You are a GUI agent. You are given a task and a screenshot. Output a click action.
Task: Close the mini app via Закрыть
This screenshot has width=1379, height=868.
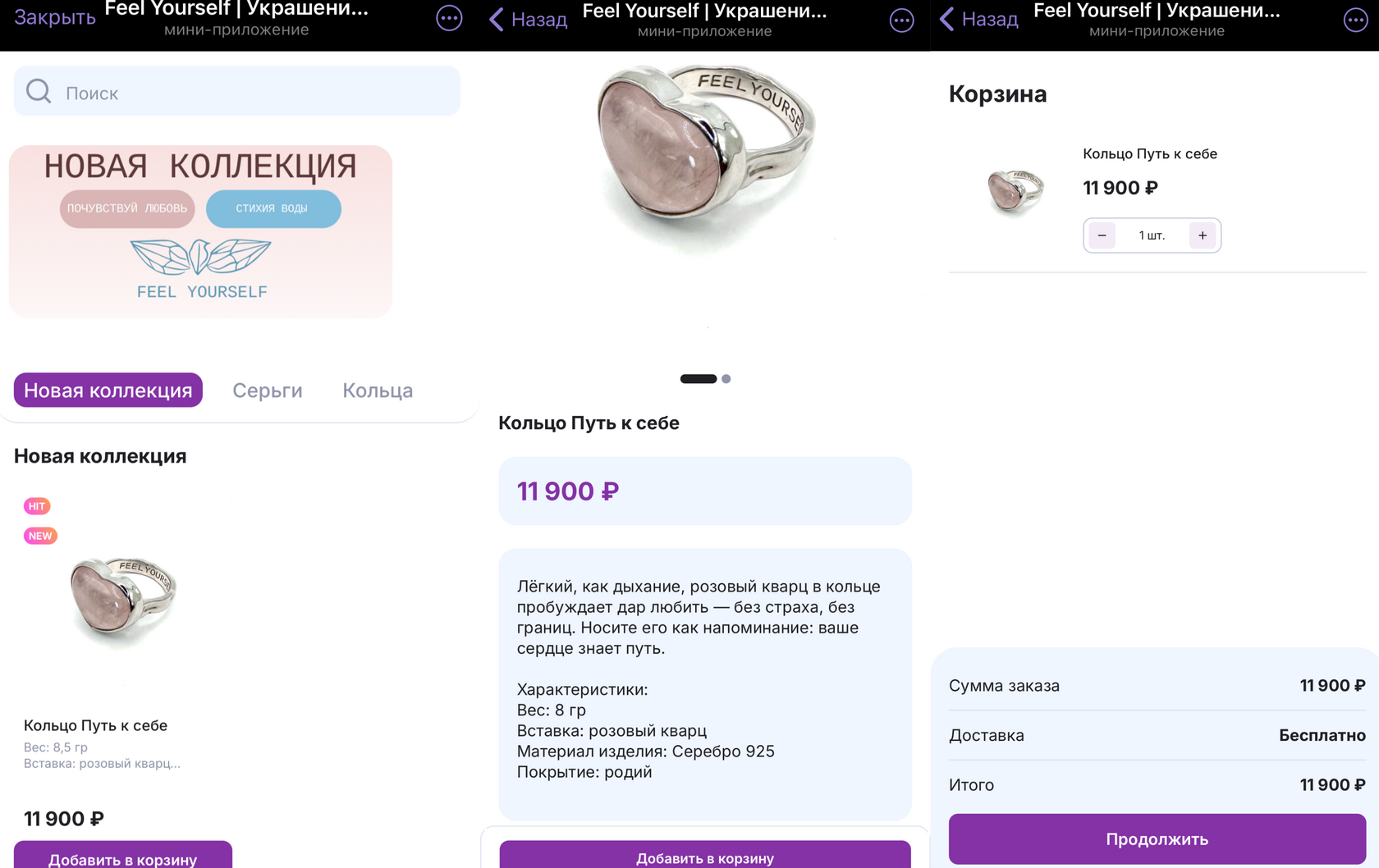coord(55,17)
